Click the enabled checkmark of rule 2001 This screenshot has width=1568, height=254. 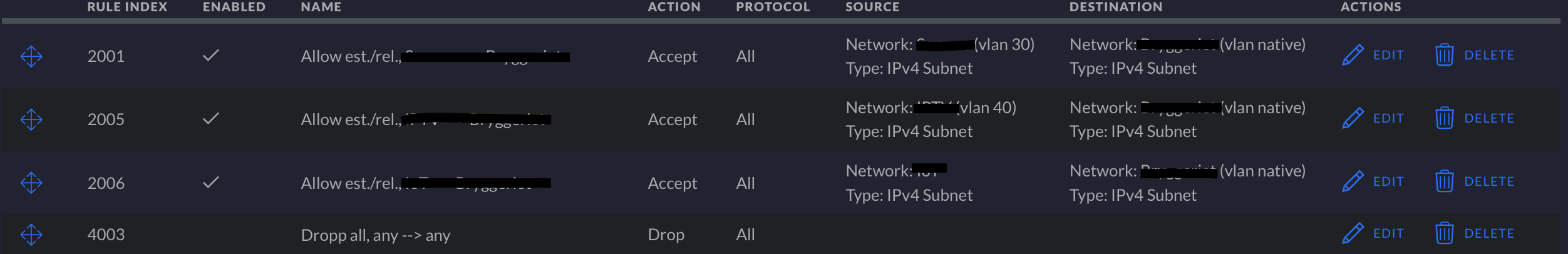click(x=211, y=55)
